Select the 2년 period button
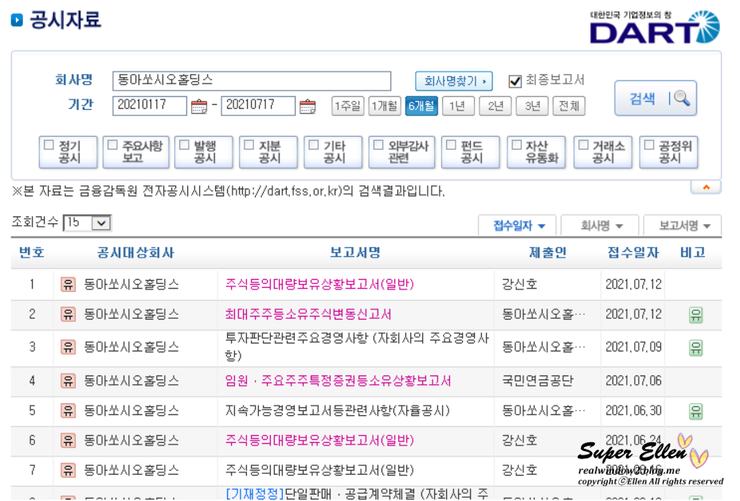 coord(495,106)
